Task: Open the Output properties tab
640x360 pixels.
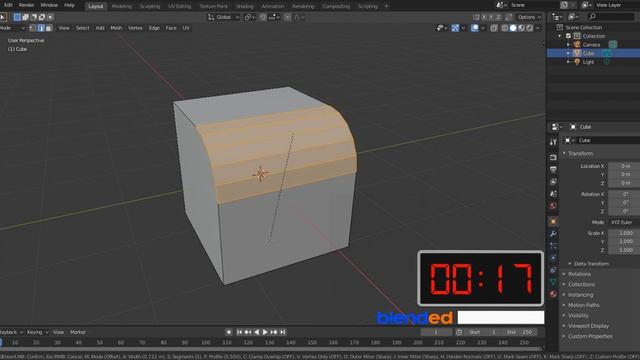Action: tap(553, 169)
